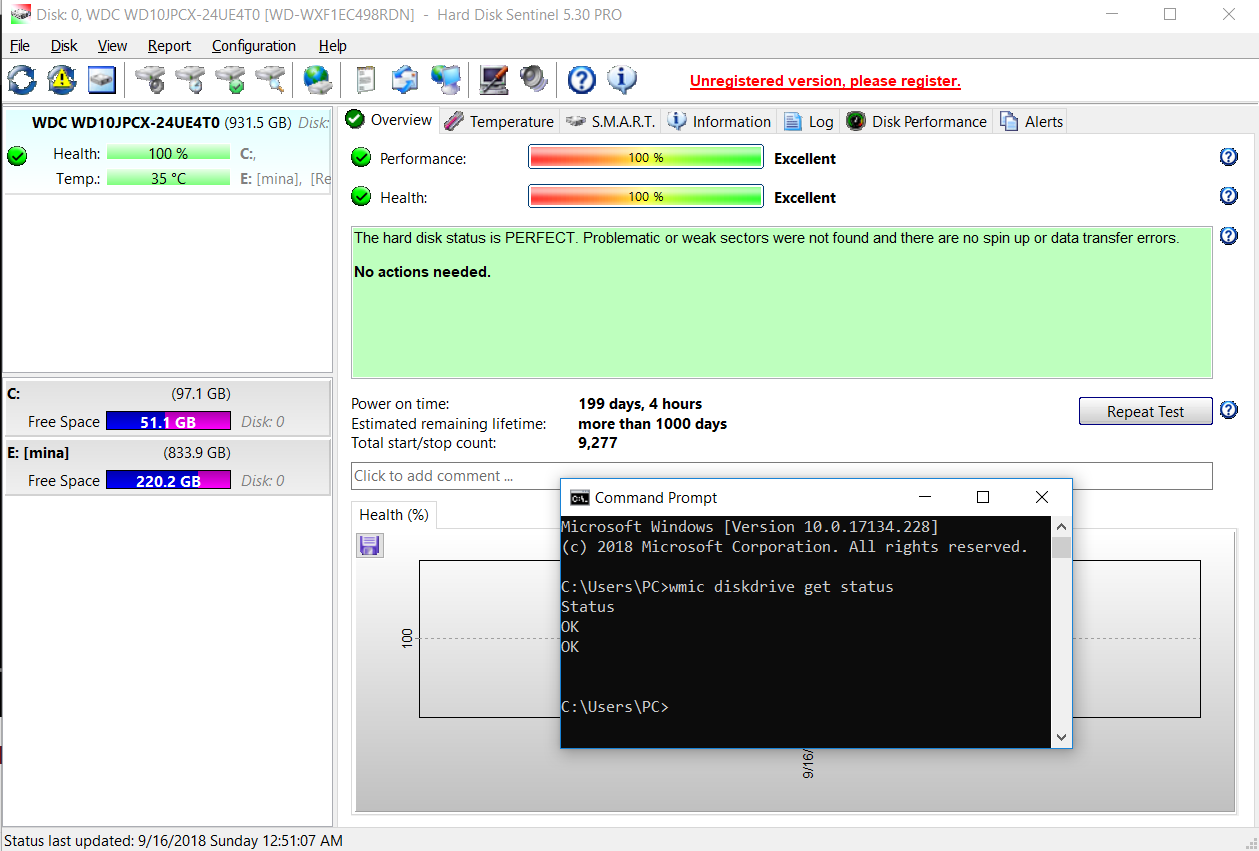Click the refresh disk status toolbar icon

(22, 80)
